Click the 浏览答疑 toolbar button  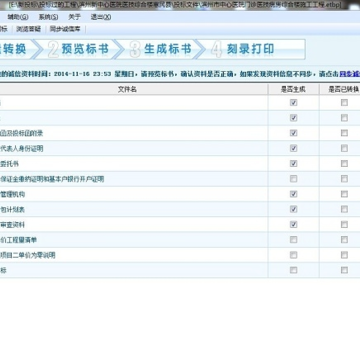28,29
